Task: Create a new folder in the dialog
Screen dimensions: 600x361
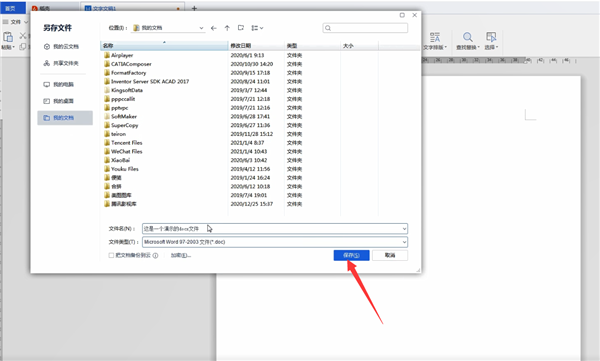Action: click(x=241, y=28)
